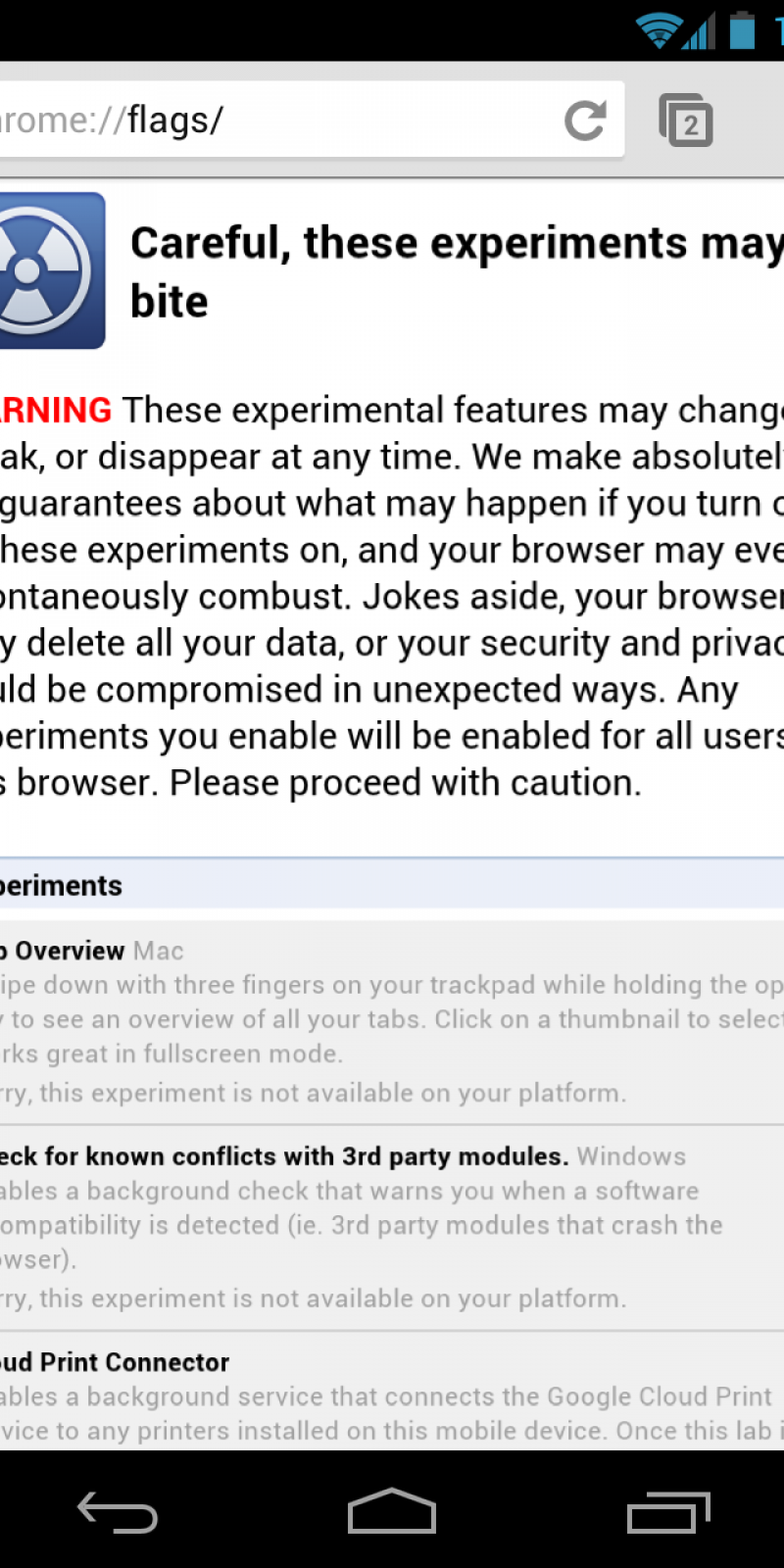The image size is (784, 1568).
Task: Open the tab switcher showing 2 tabs
Action: 685,121
